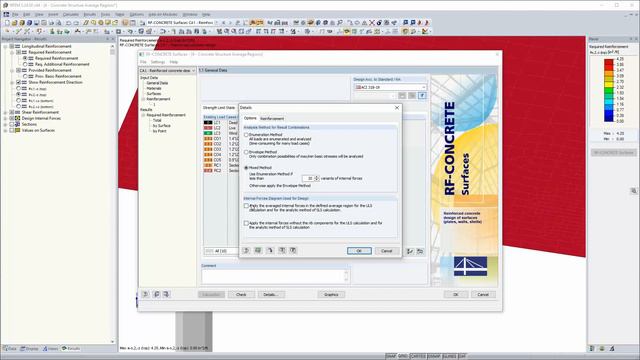The image size is (640, 360).
Task: Click second icon in Details dialog bottom row
Action: (258, 251)
